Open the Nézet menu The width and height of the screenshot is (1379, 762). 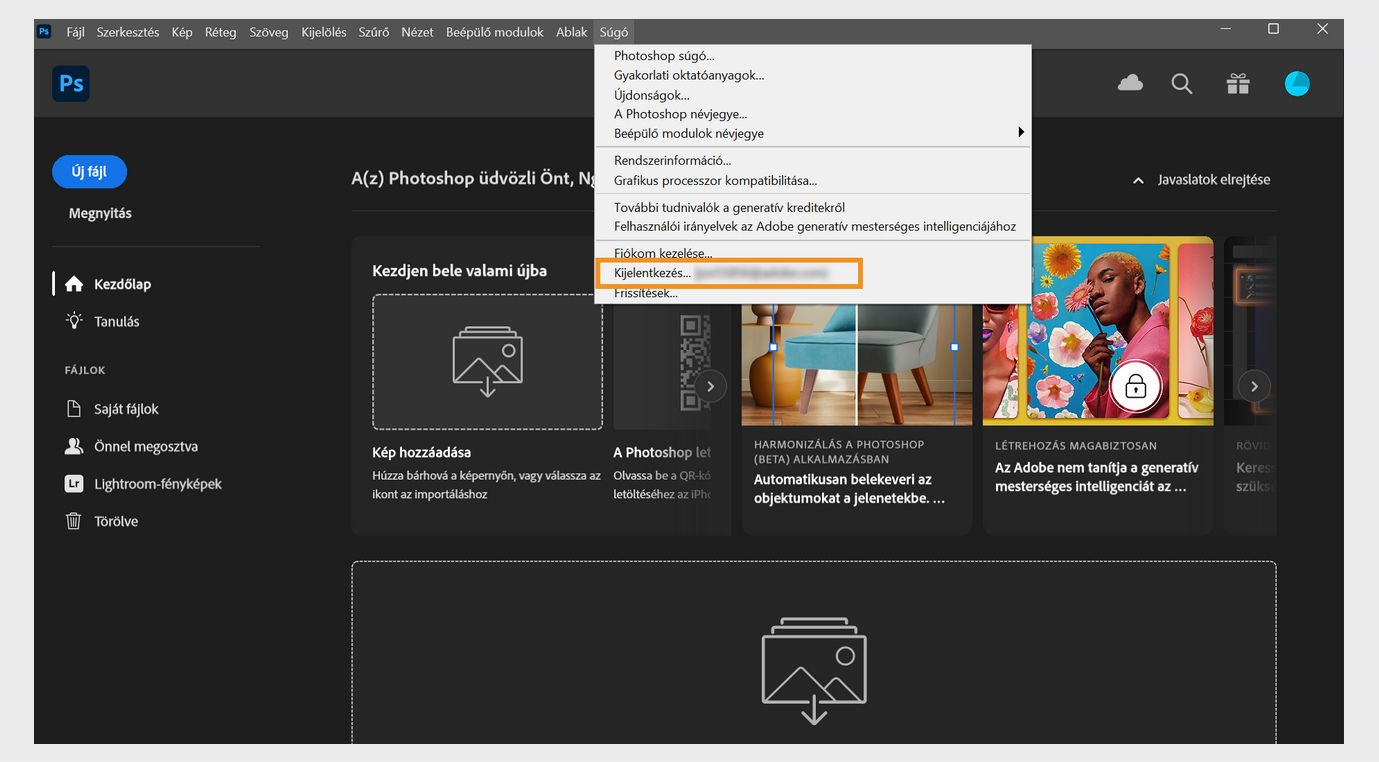417,32
